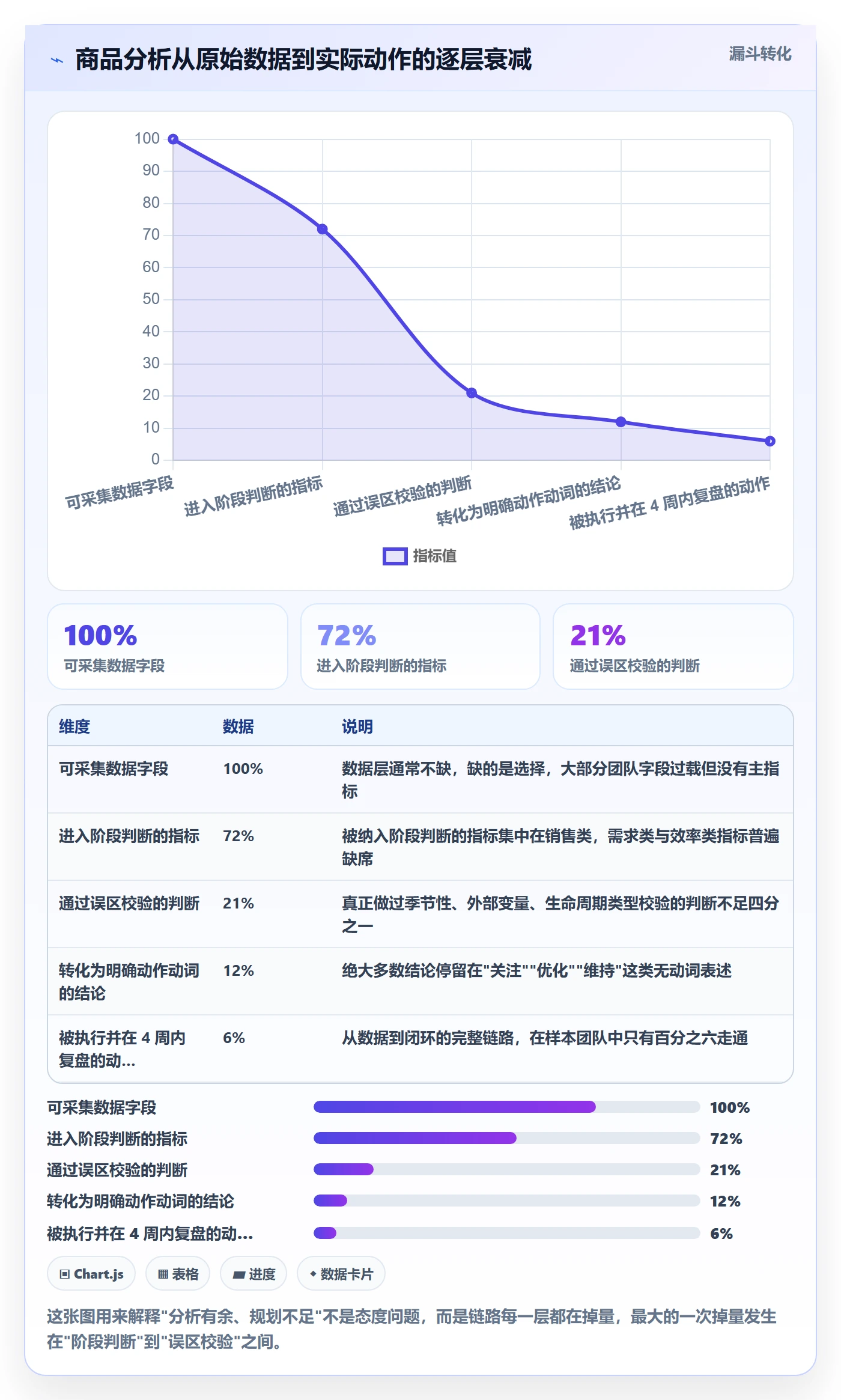Click the 数据 column header
Viewport: 841px width, 1400px height.
tap(238, 726)
